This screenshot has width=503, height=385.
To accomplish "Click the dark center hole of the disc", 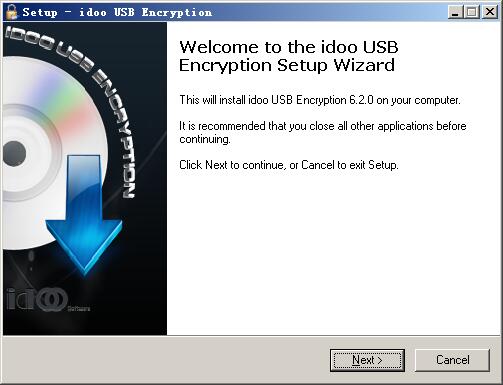I will coord(14,153).
